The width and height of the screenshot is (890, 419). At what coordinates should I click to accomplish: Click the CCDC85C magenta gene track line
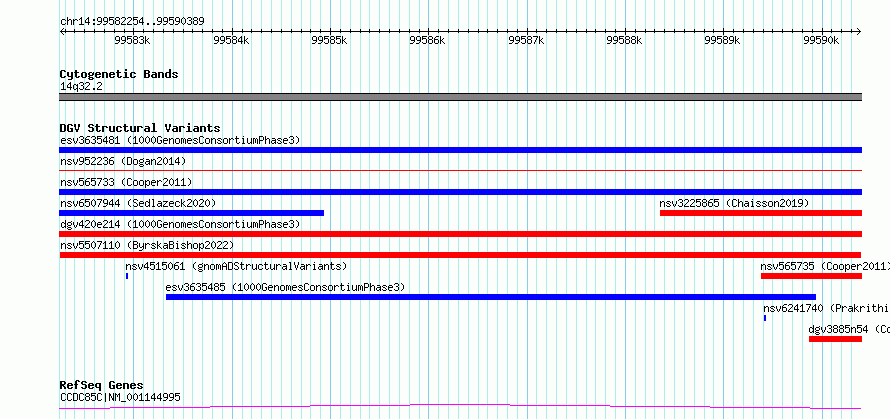(460, 407)
